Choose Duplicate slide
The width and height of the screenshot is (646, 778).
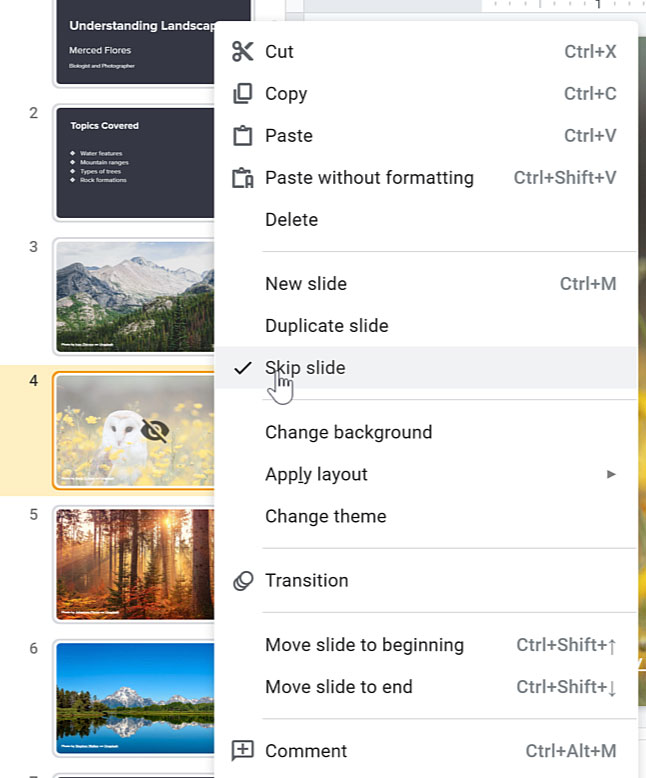326,326
